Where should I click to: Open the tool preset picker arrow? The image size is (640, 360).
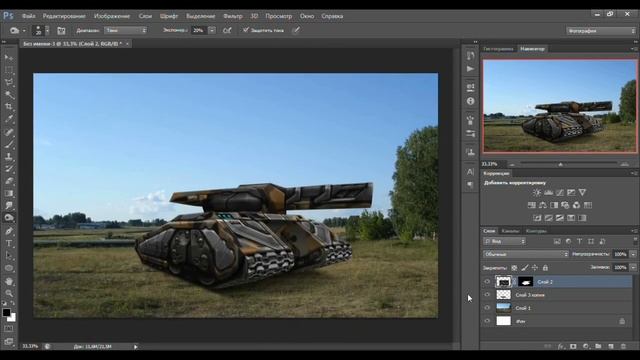pos(24,31)
